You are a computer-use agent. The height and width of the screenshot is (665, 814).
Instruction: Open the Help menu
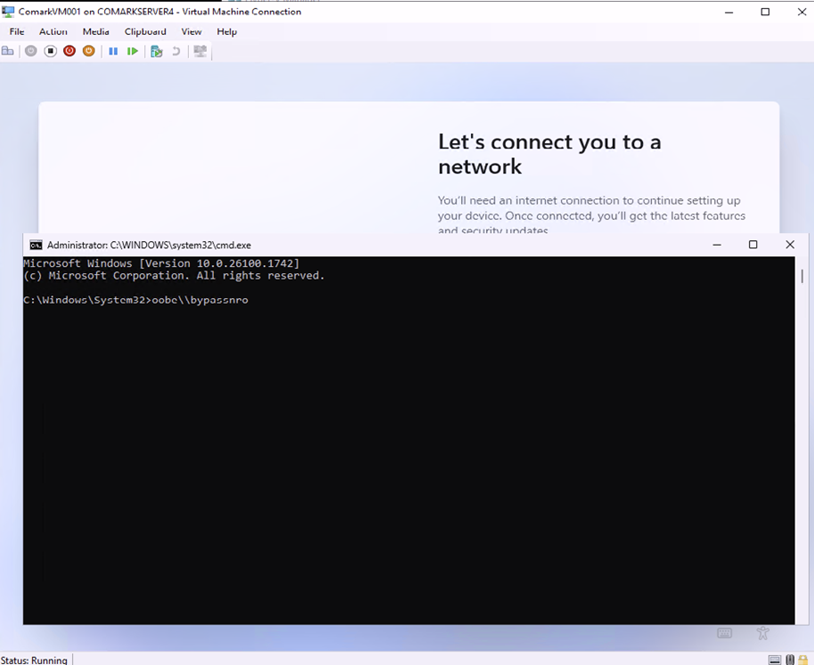pyautogui.click(x=227, y=32)
